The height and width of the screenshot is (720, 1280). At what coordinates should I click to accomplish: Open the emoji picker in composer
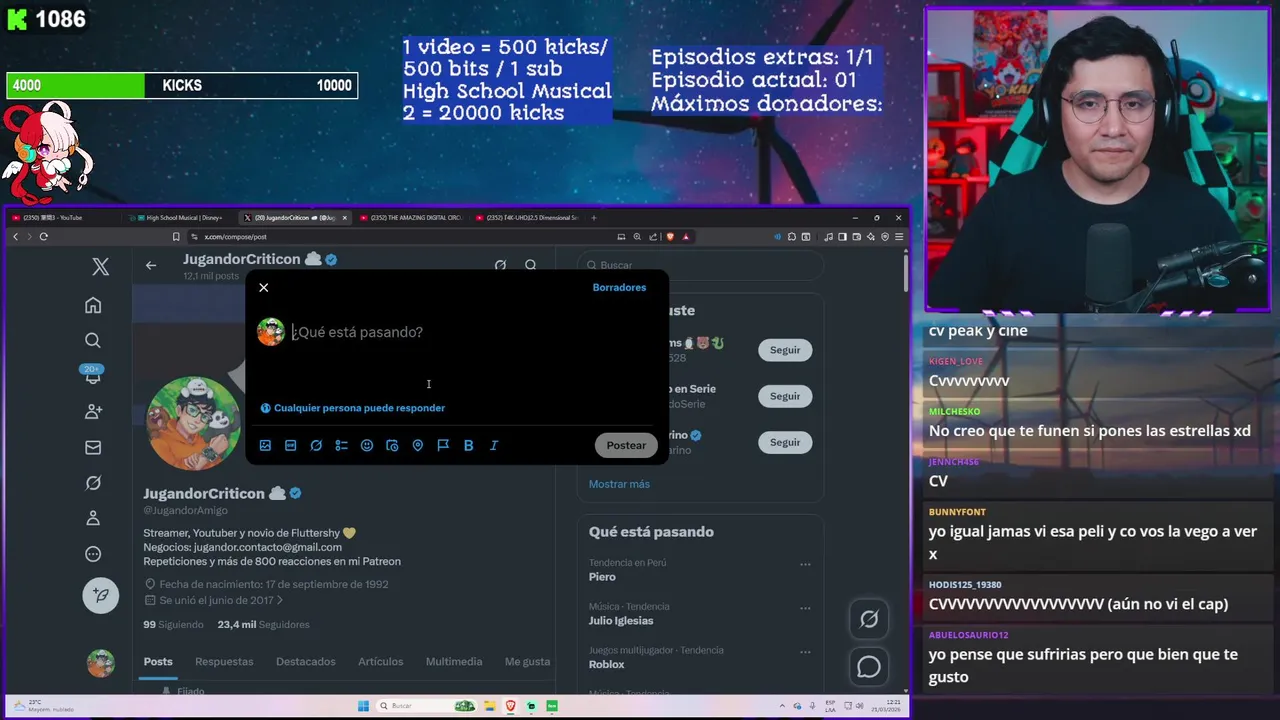367,445
